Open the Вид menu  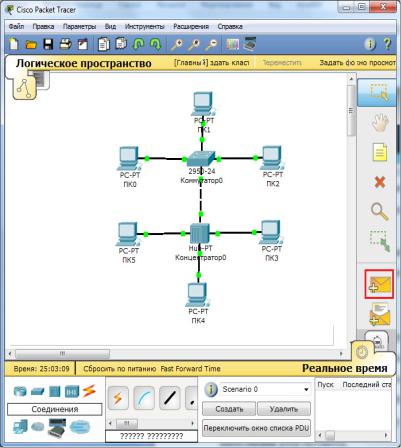[x=110, y=26]
